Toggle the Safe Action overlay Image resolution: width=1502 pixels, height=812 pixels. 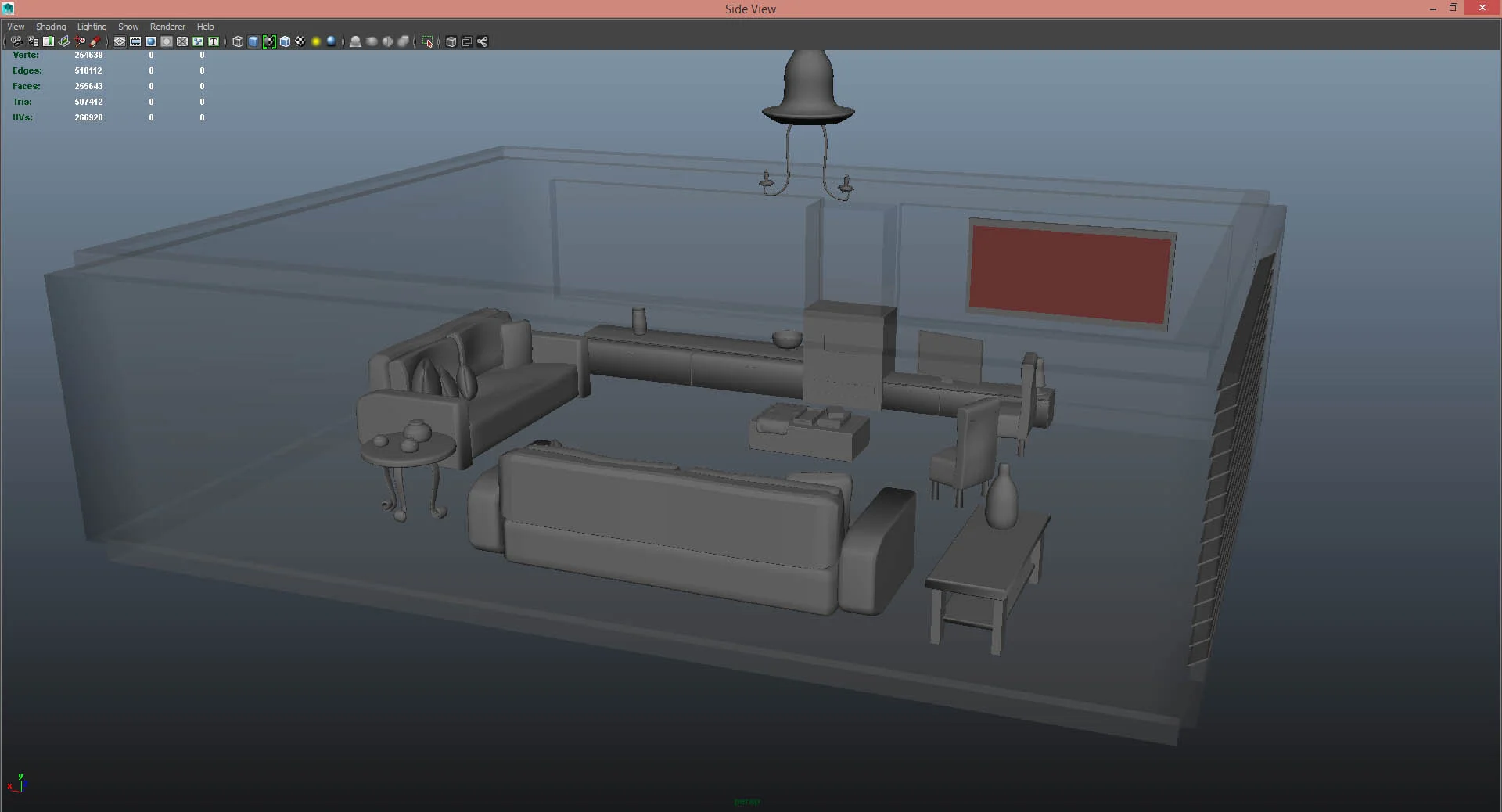(198, 41)
